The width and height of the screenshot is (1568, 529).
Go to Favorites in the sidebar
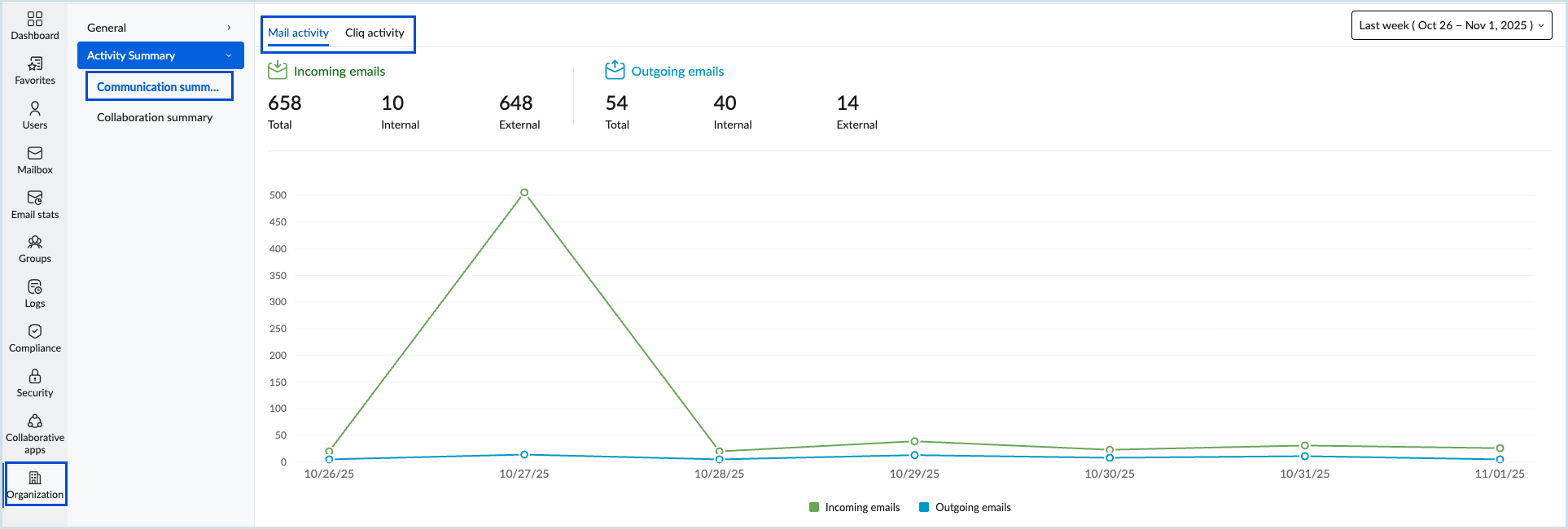[x=35, y=64]
